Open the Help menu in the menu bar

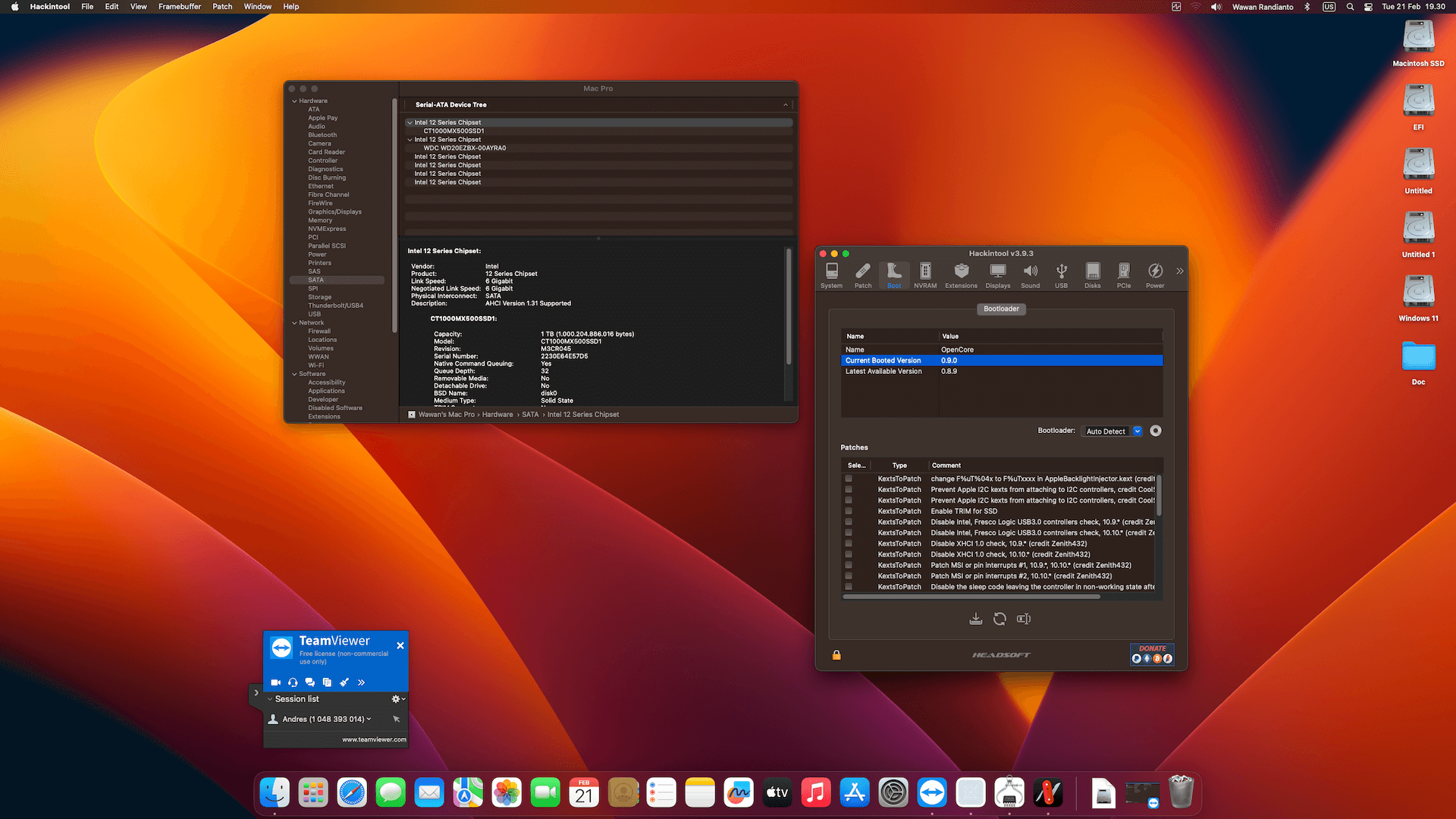pyautogui.click(x=291, y=7)
